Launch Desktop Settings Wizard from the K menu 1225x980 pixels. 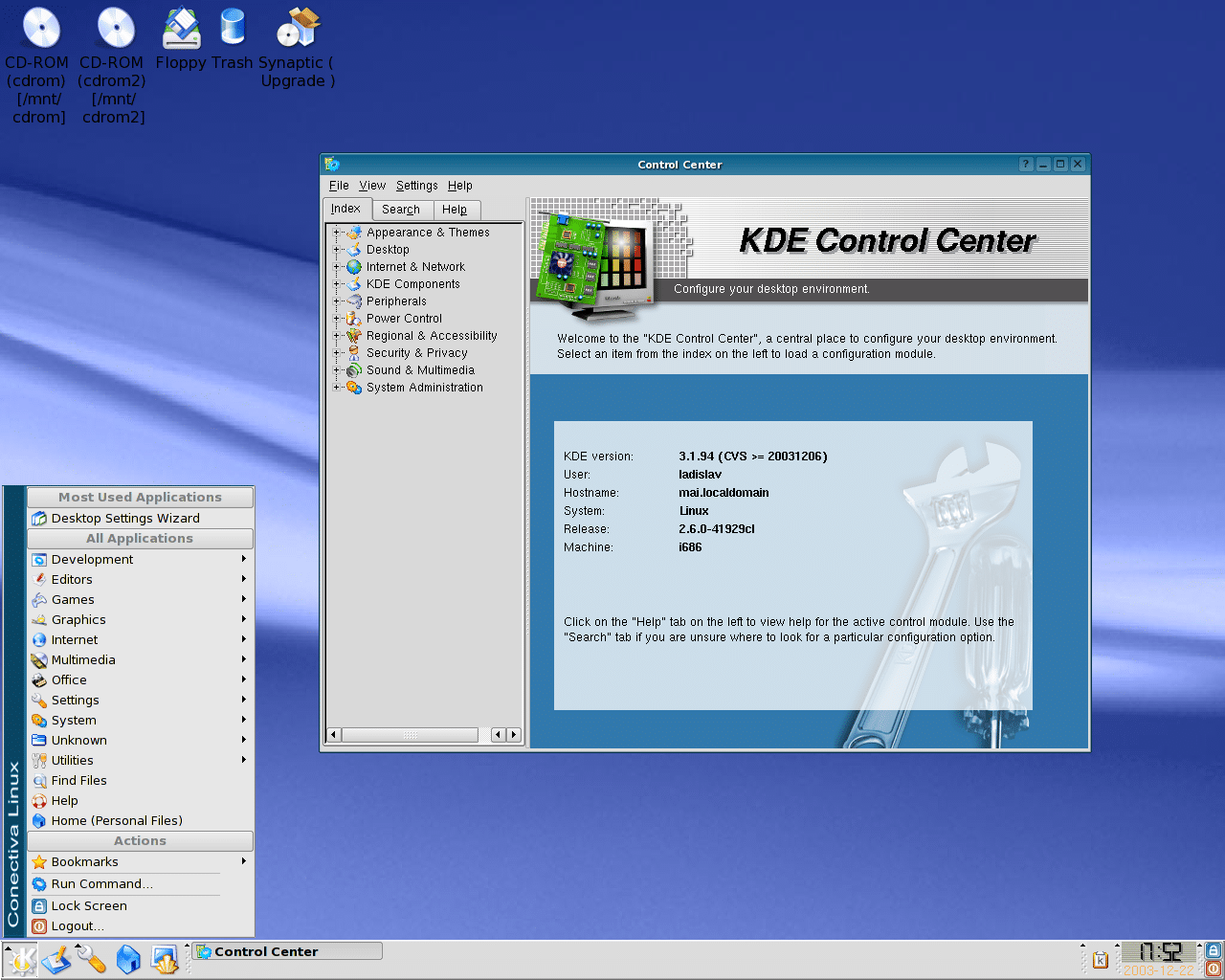point(140,519)
